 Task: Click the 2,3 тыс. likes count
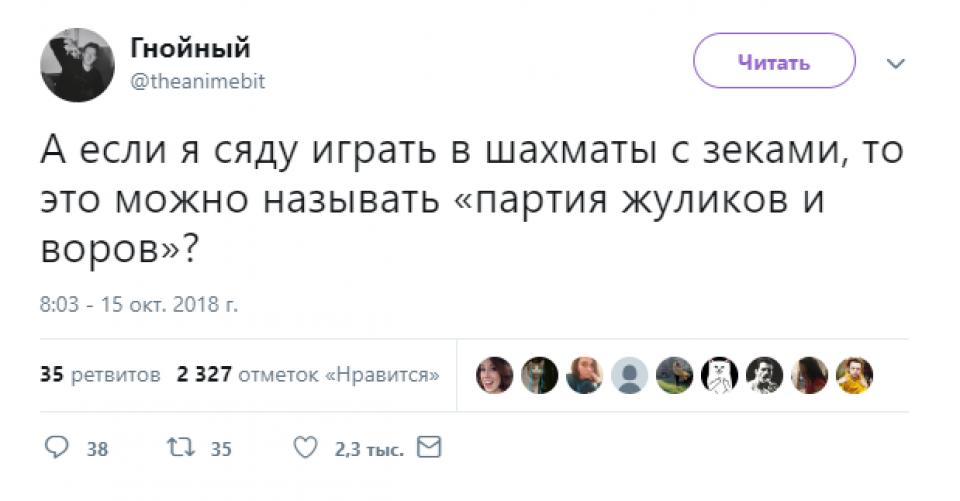[x=369, y=450]
